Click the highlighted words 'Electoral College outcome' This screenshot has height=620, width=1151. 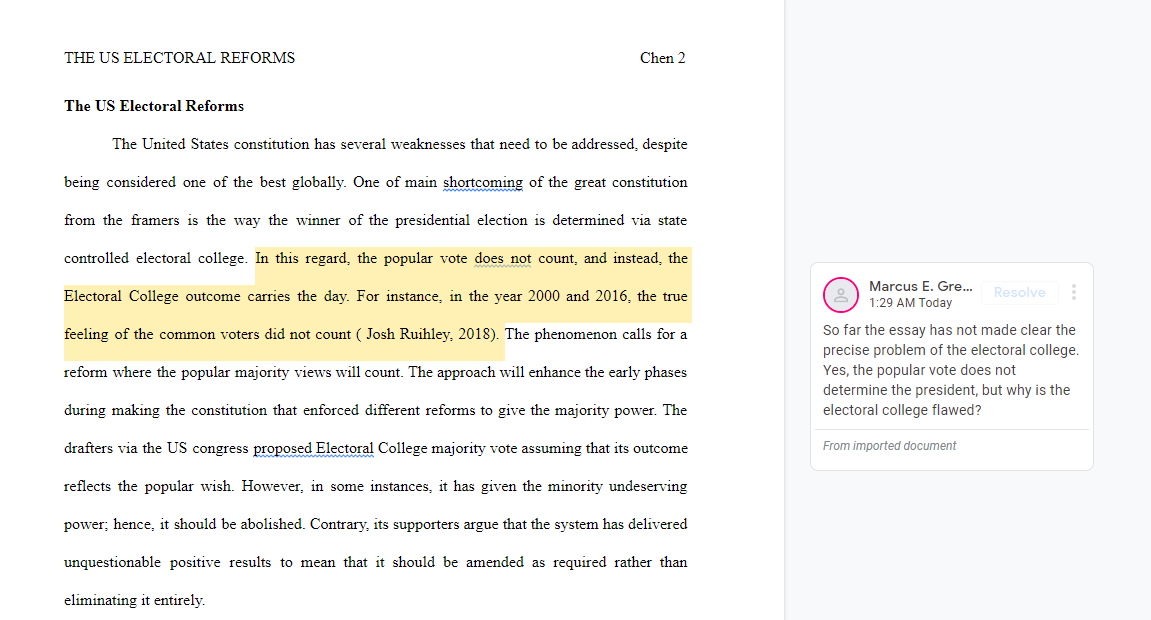click(152, 296)
